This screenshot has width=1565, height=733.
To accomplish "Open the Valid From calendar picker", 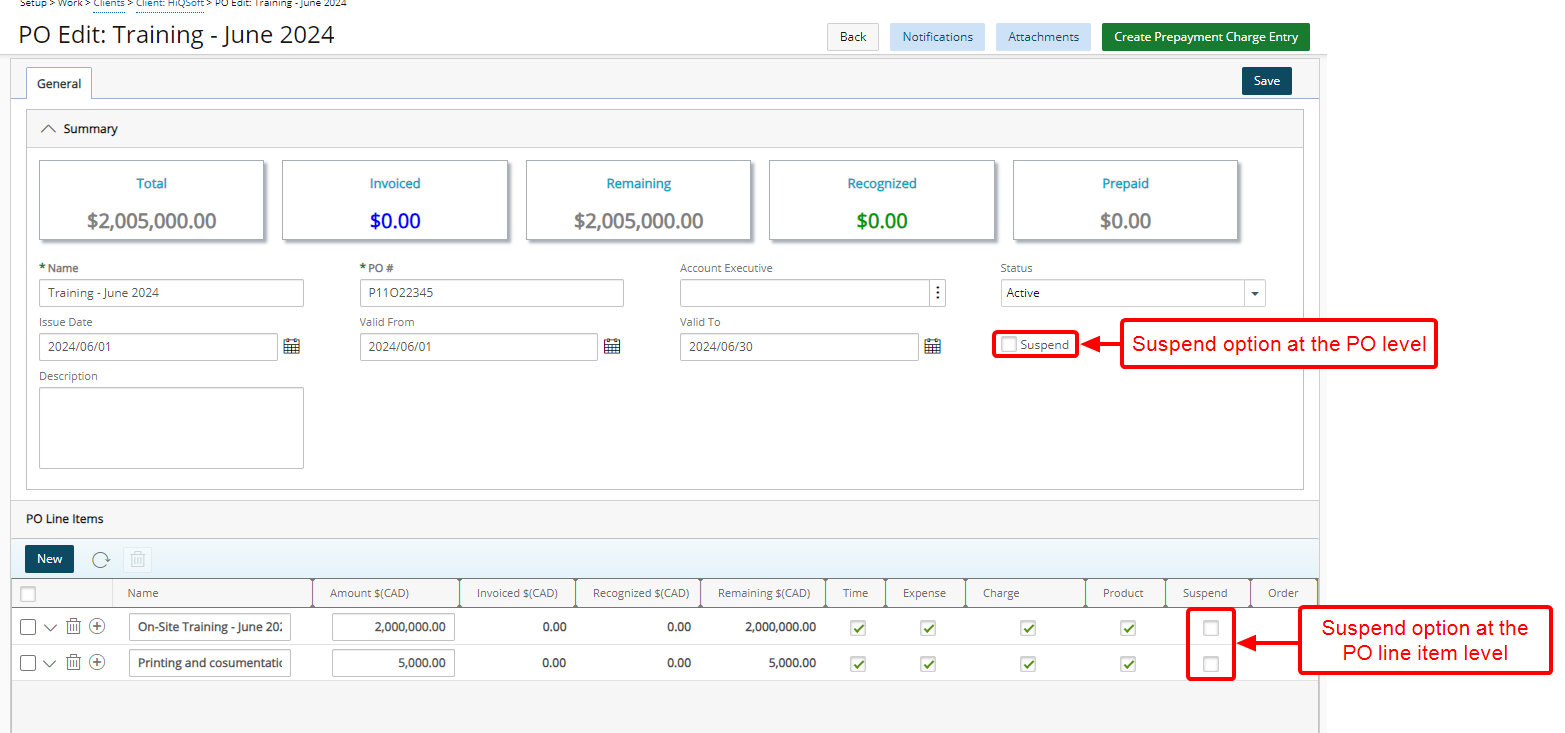I will pos(612,347).
